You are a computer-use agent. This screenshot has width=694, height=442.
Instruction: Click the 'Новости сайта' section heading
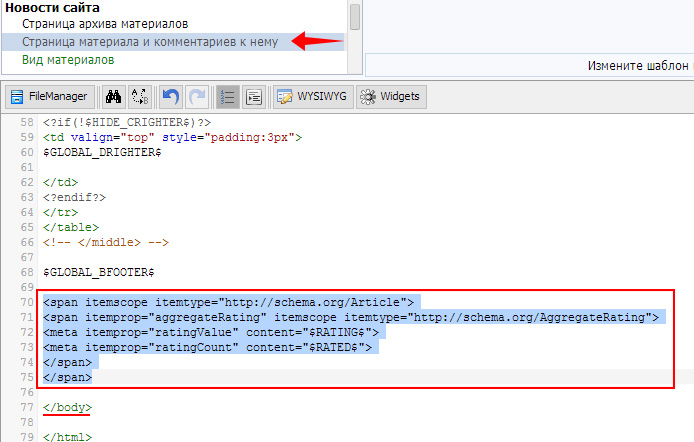click(x=52, y=8)
